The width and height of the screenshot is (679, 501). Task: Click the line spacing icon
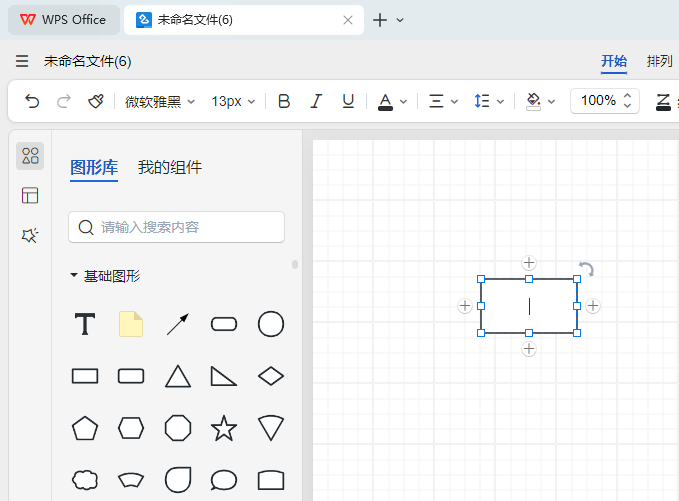pyautogui.click(x=482, y=101)
